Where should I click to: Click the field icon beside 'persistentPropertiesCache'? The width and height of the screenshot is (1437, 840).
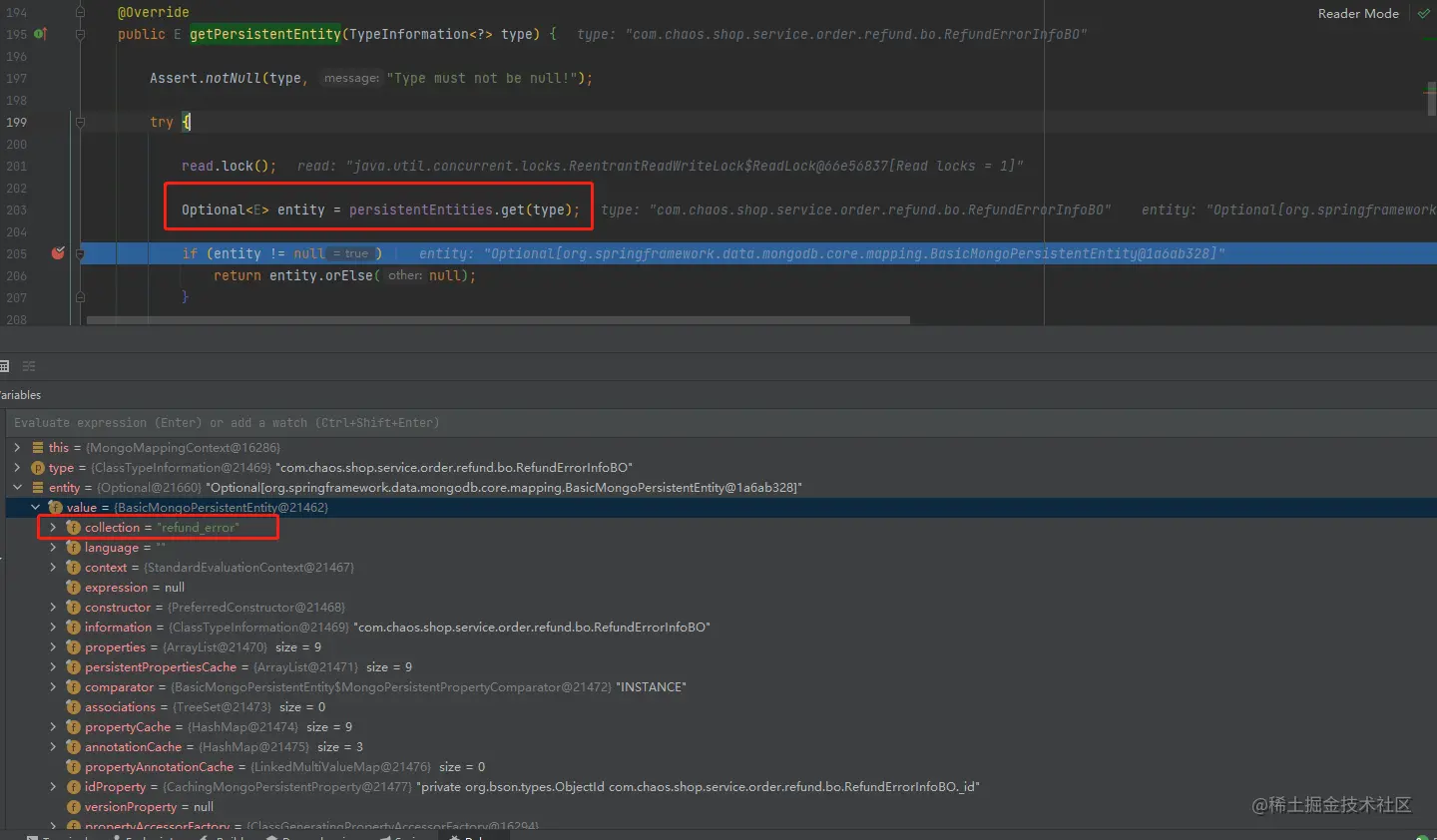point(73,667)
